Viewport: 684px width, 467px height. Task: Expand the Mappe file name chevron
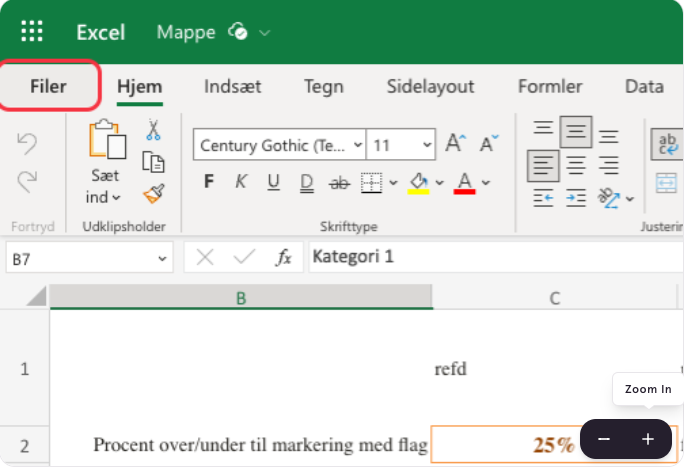click(264, 33)
